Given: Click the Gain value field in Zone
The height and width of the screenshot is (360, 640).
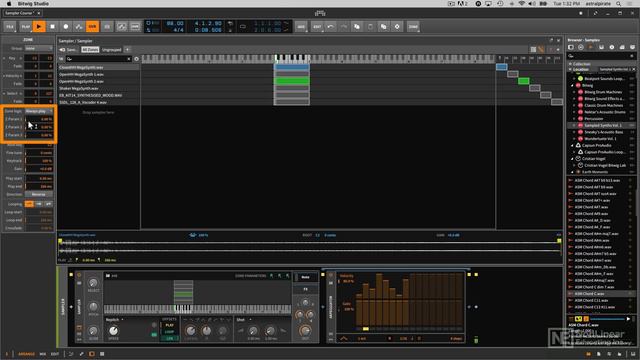Looking at the screenshot, I should pos(39,169).
